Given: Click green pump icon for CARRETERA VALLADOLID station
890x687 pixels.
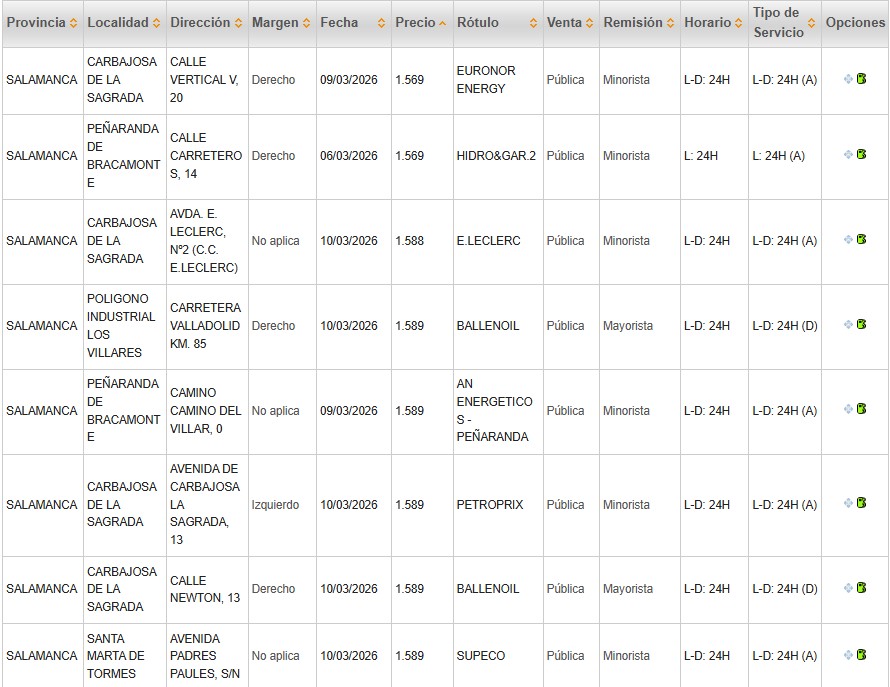Looking at the screenshot, I should coord(862,325).
